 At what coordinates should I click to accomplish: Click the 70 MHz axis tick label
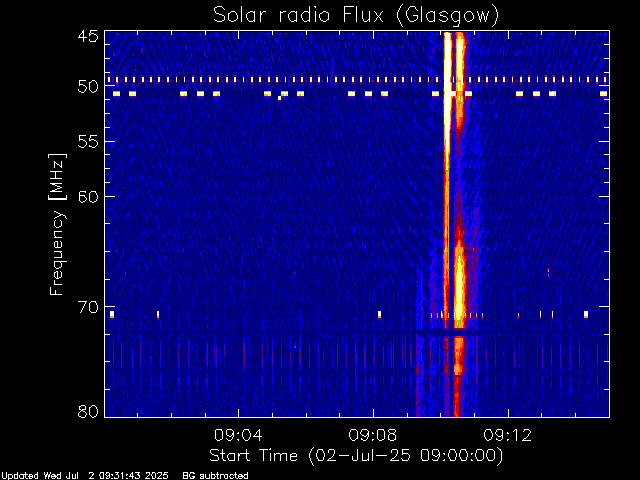click(x=88, y=307)
